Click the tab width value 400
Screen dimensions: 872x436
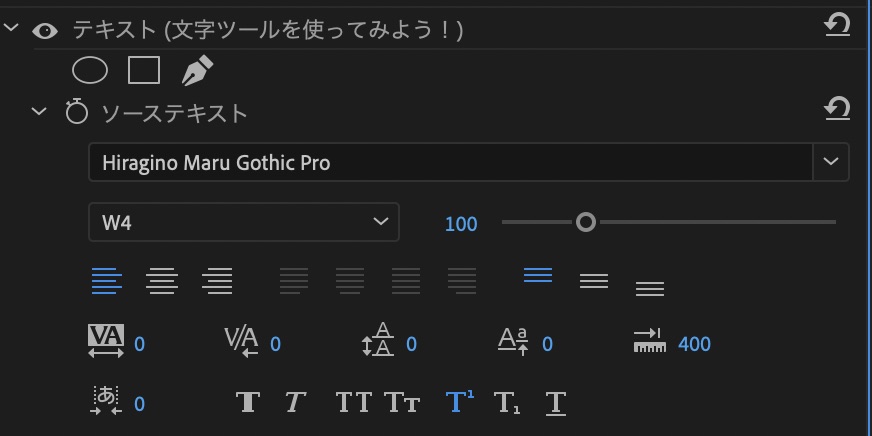[694, 344]
